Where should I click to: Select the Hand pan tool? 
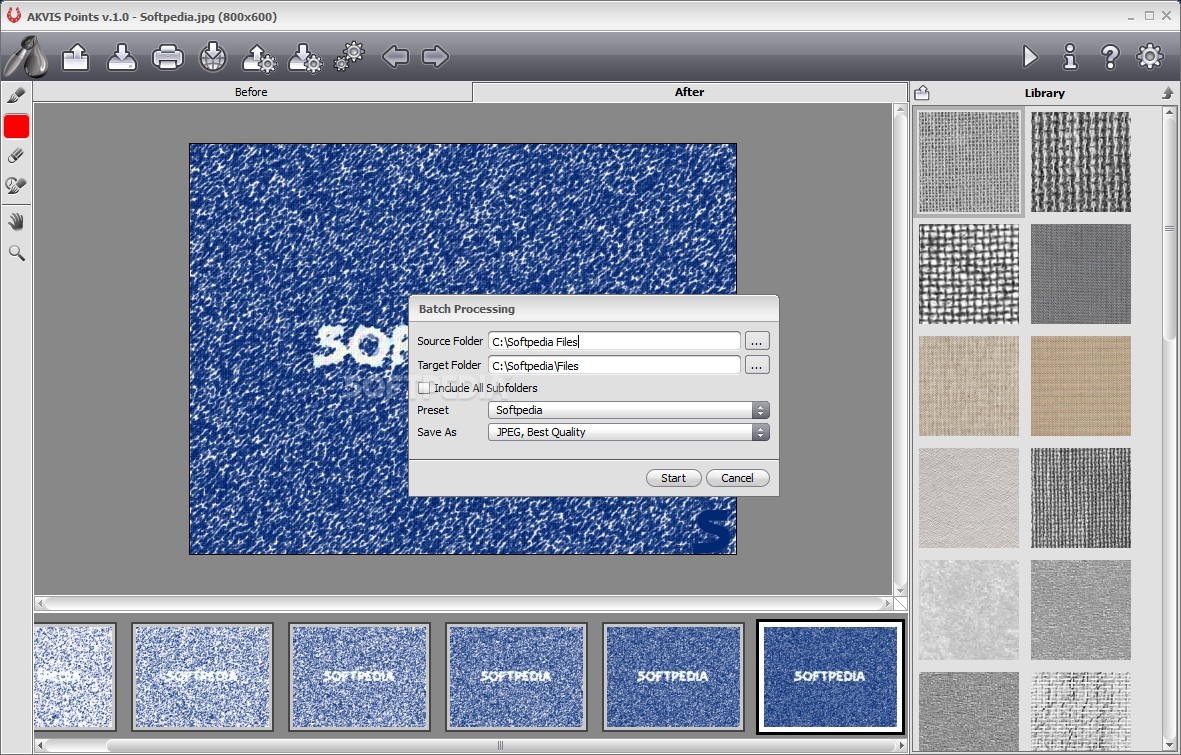[17, 222]
